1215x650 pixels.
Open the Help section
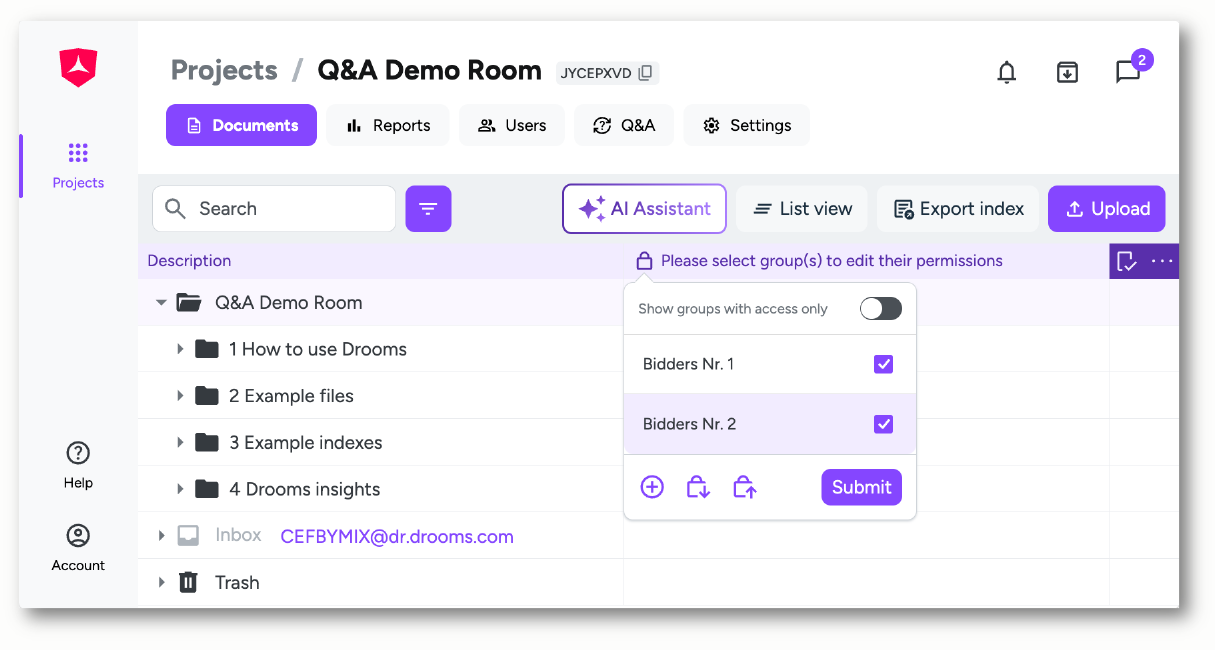click(78, 465)
